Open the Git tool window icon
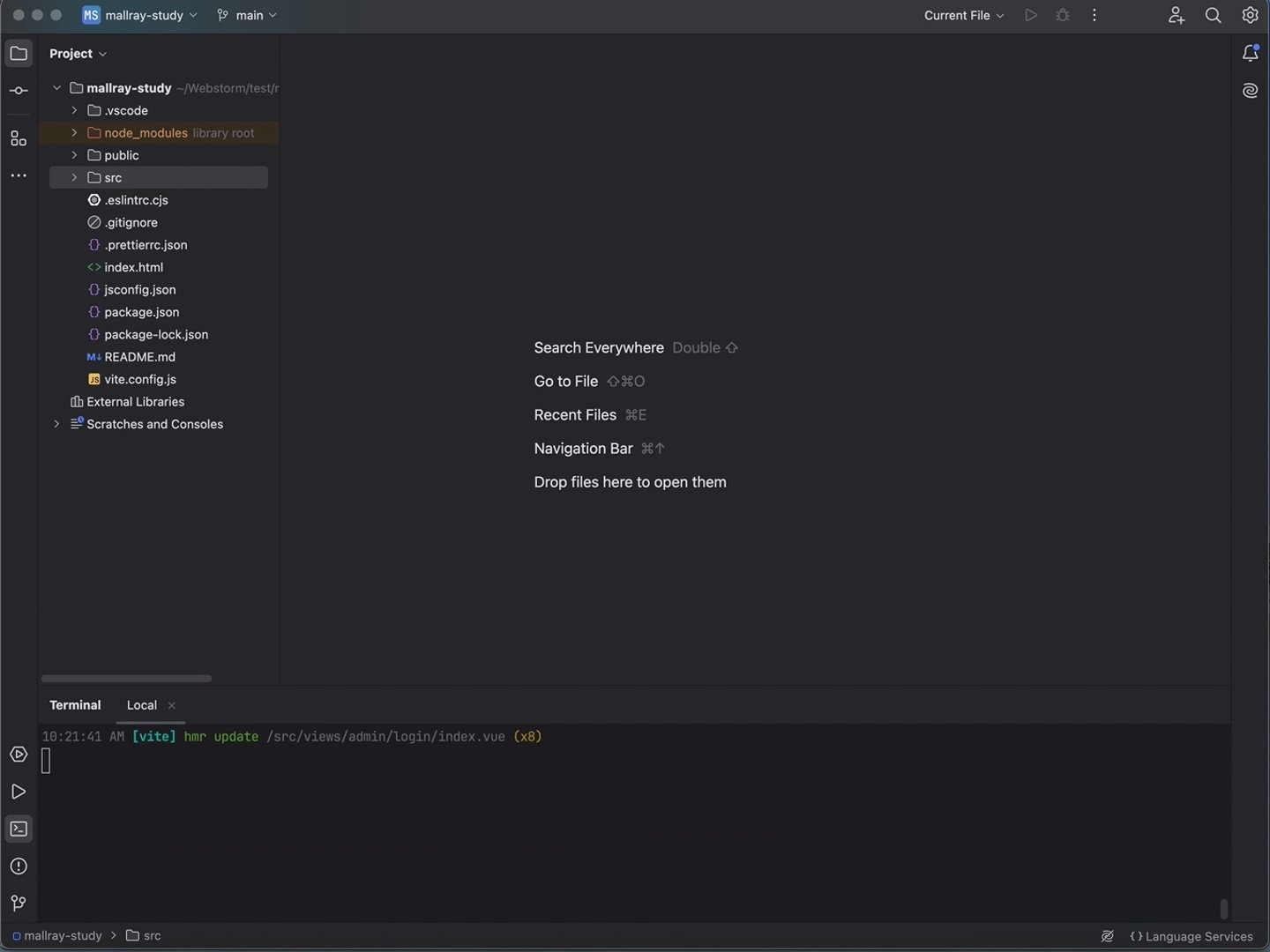Image resolution: width=1270 pixels, height=952 pixels. pos(19,904)
